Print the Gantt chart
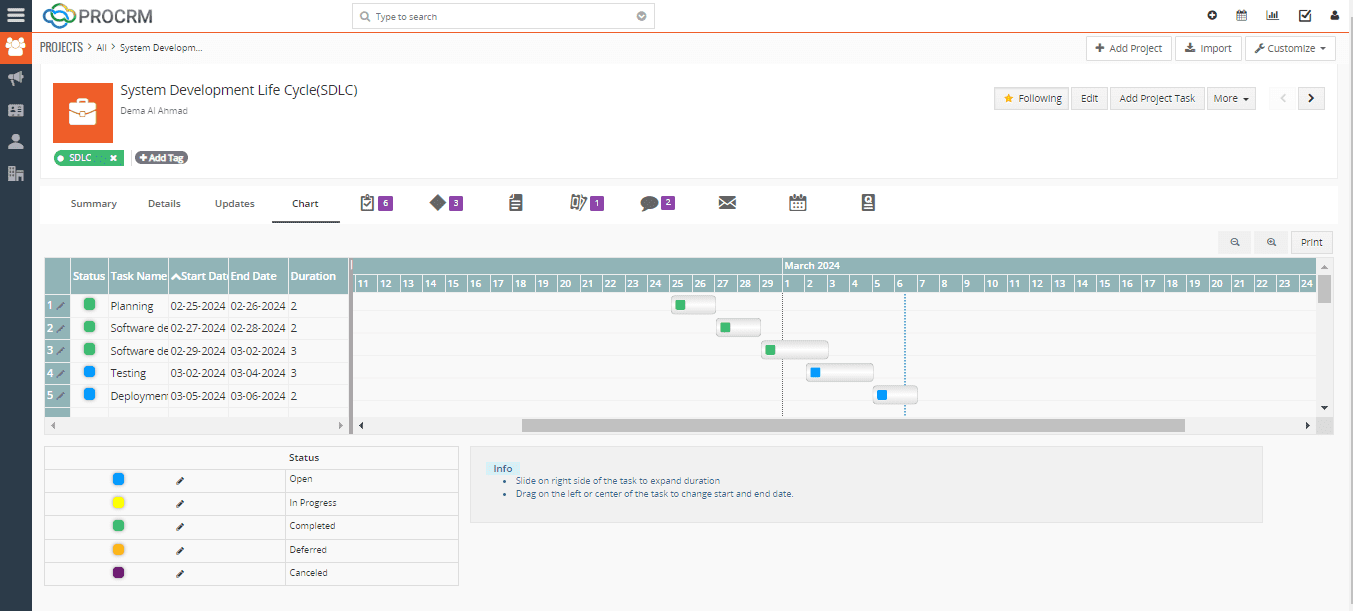 [1311, 242]
